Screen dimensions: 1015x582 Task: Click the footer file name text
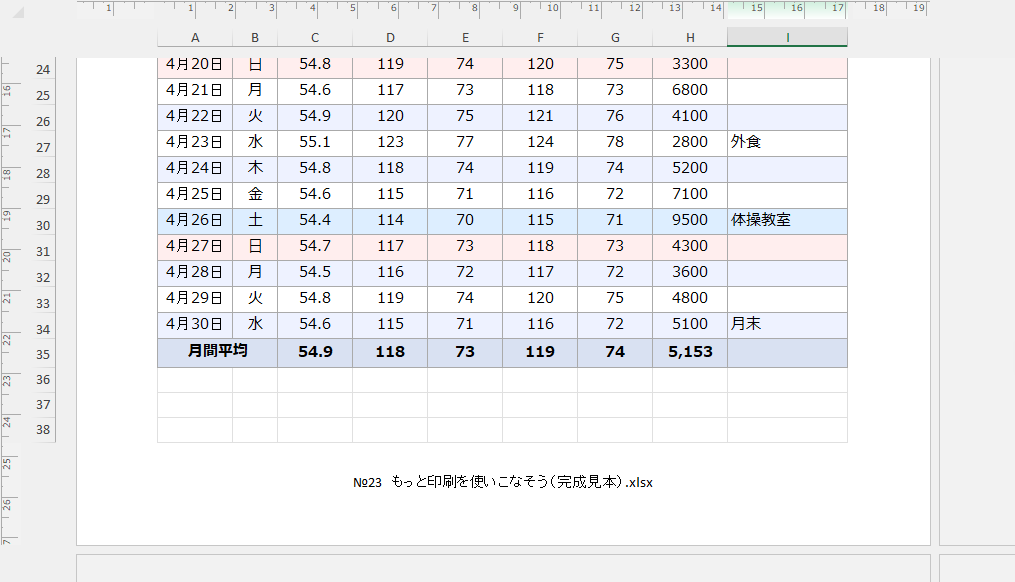(503, 482)
